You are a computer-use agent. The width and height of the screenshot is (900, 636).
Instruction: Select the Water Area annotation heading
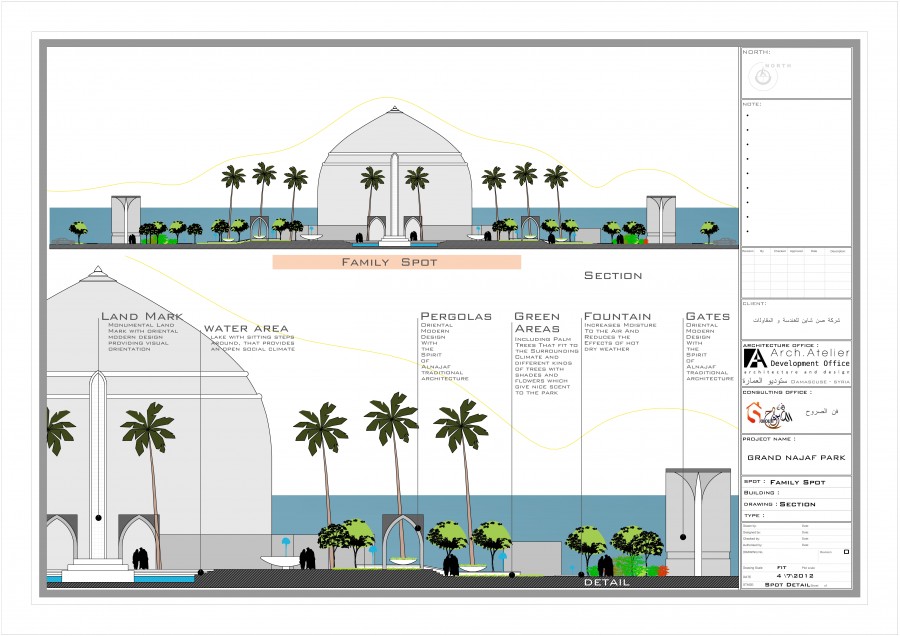pos(246,328)
